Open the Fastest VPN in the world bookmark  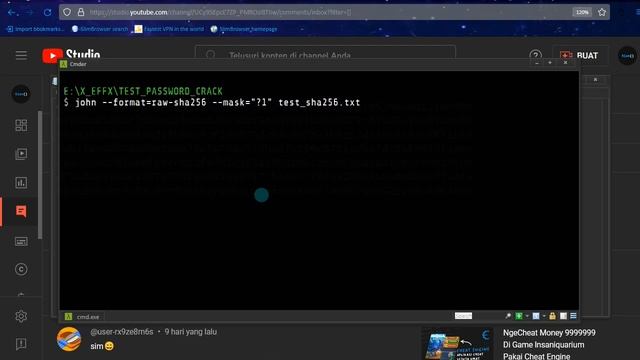[x=169, y=29]
